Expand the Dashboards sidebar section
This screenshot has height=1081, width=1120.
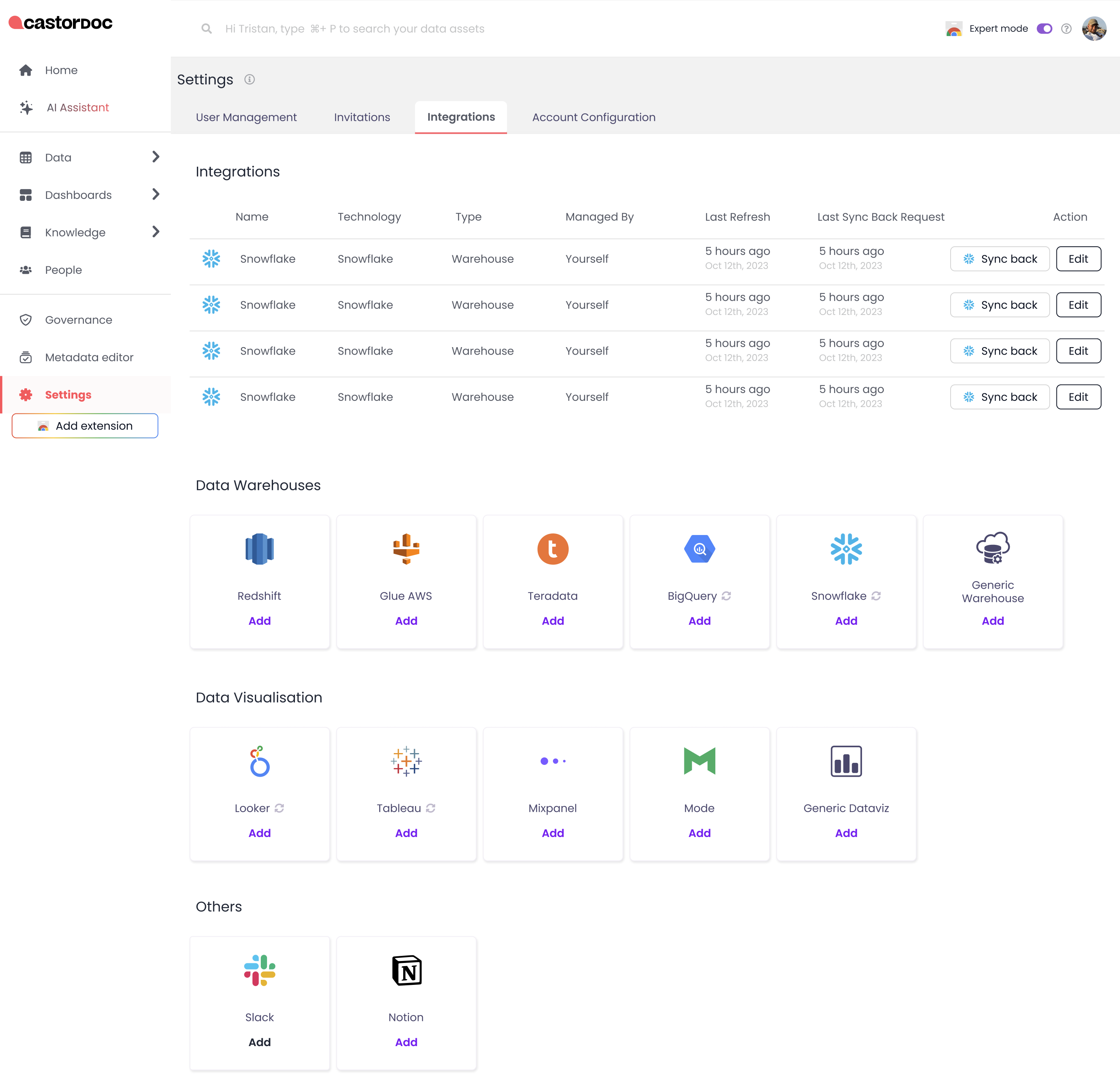(155, 195)
